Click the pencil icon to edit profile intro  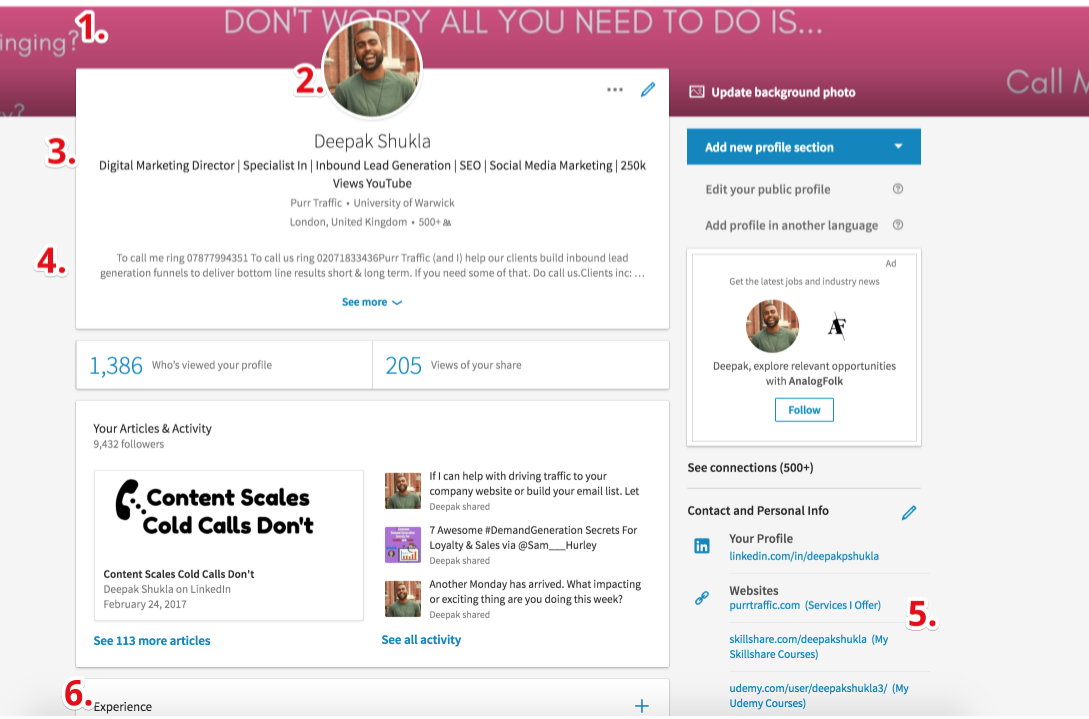click(x=647, y=89)
